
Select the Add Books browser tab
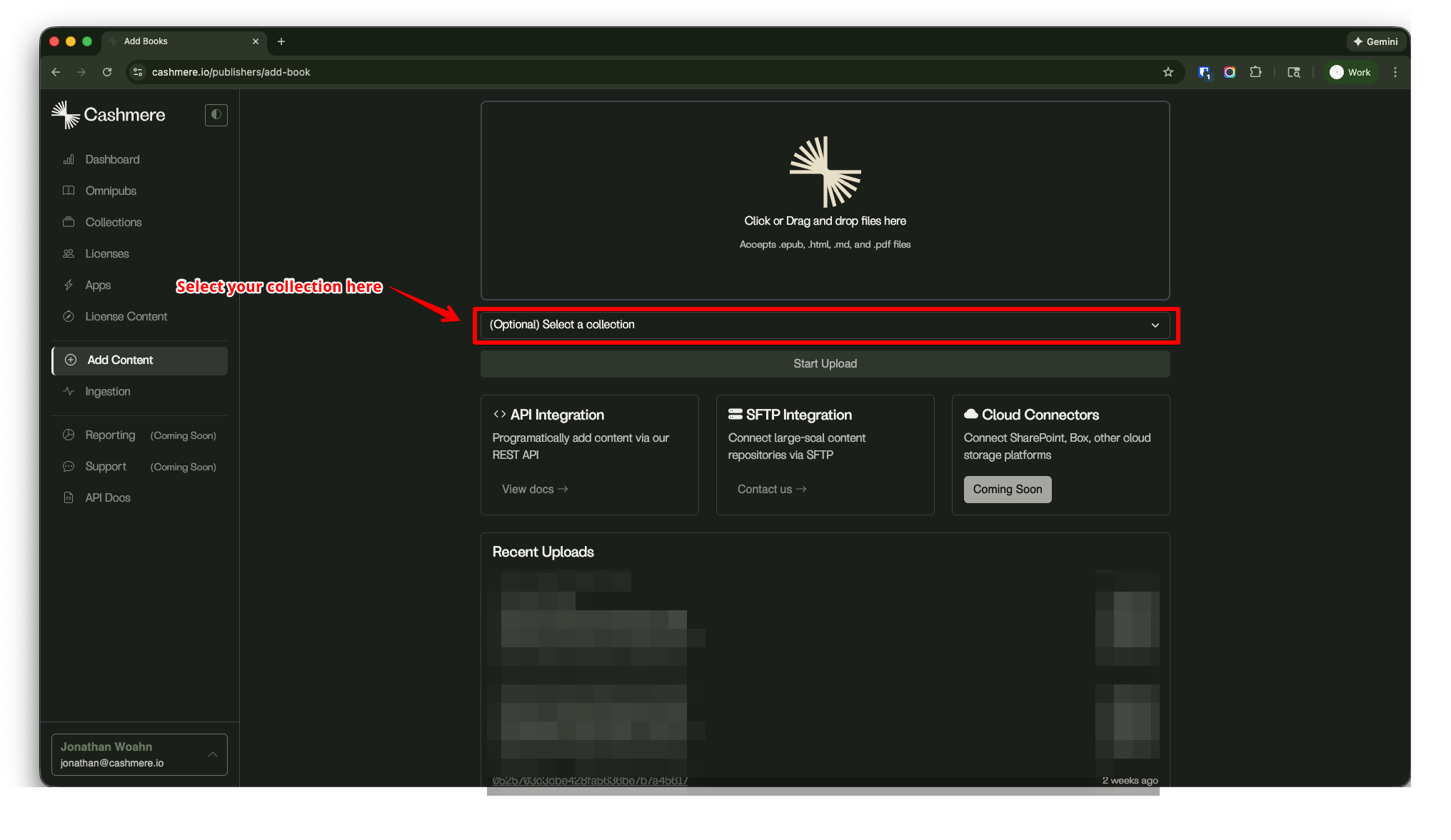point(184,41)
